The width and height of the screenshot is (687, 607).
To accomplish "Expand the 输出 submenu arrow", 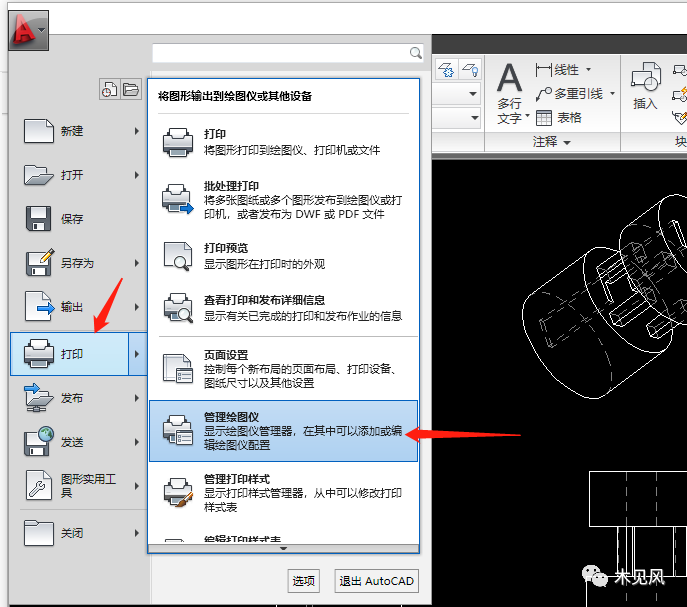I will [137, 307].
